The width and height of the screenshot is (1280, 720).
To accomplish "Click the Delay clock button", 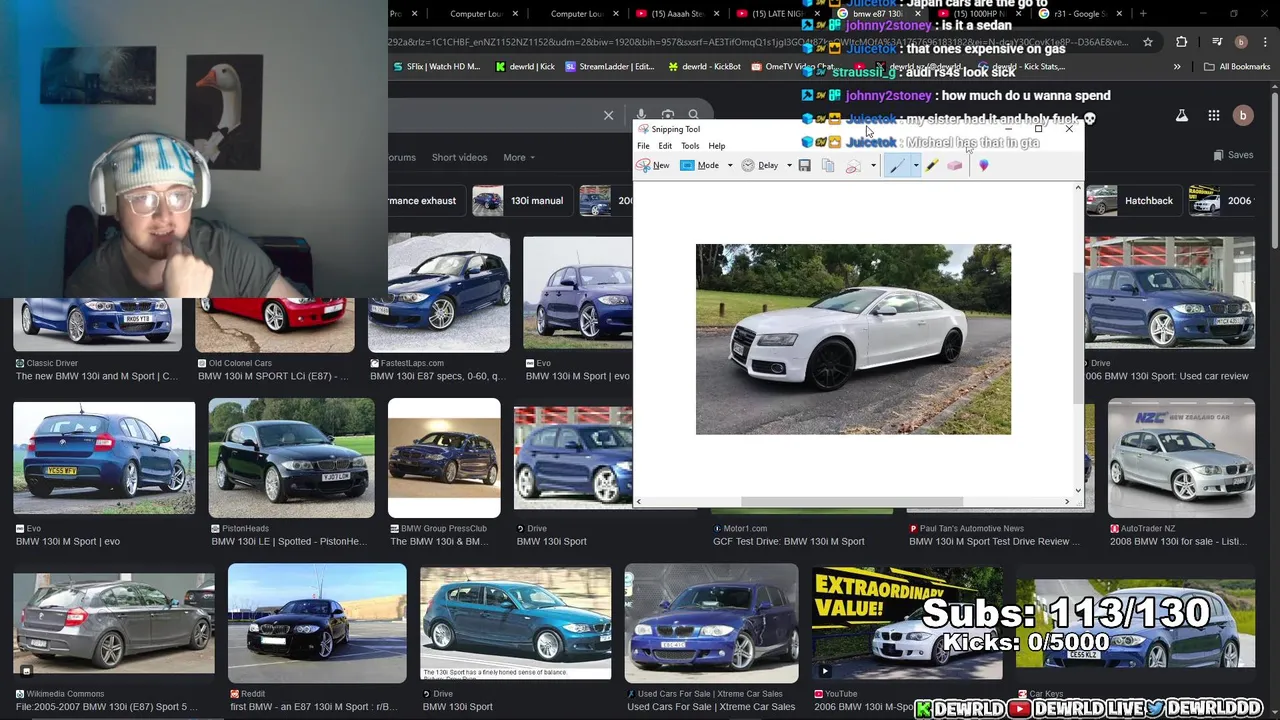I will (760, 165).
